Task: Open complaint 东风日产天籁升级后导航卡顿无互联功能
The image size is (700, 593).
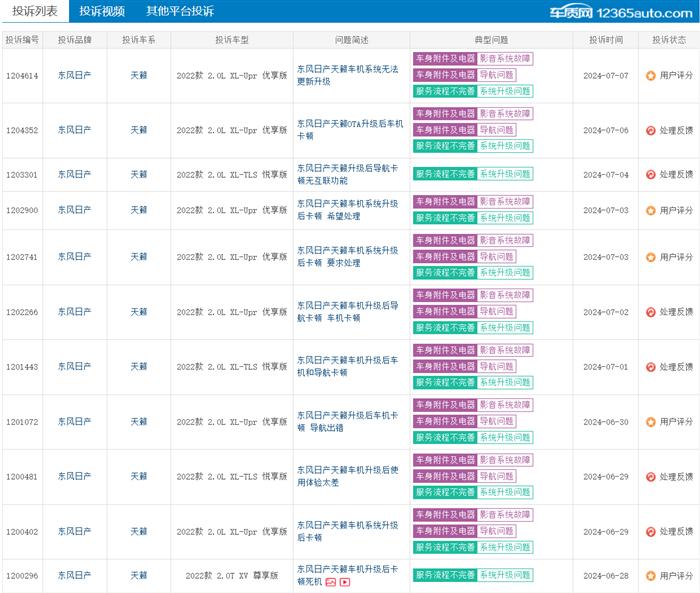Action: (348, 174)
